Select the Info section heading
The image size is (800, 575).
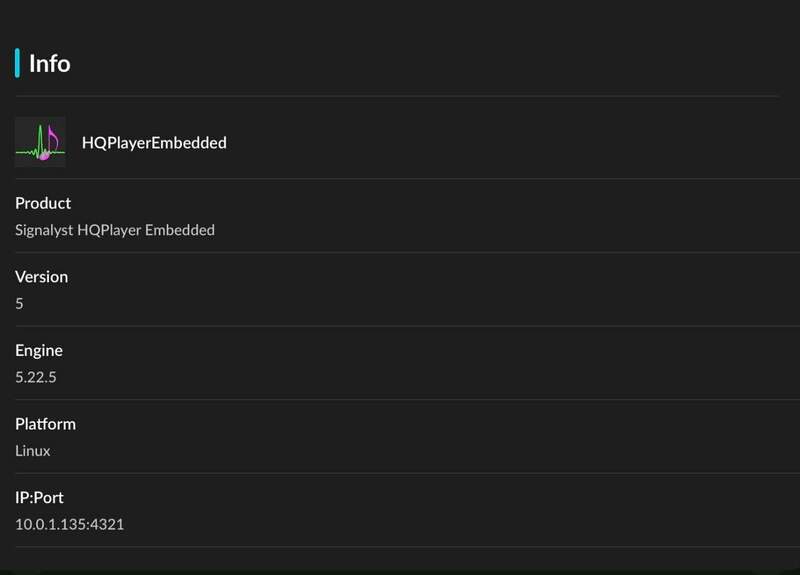(49, 63)
